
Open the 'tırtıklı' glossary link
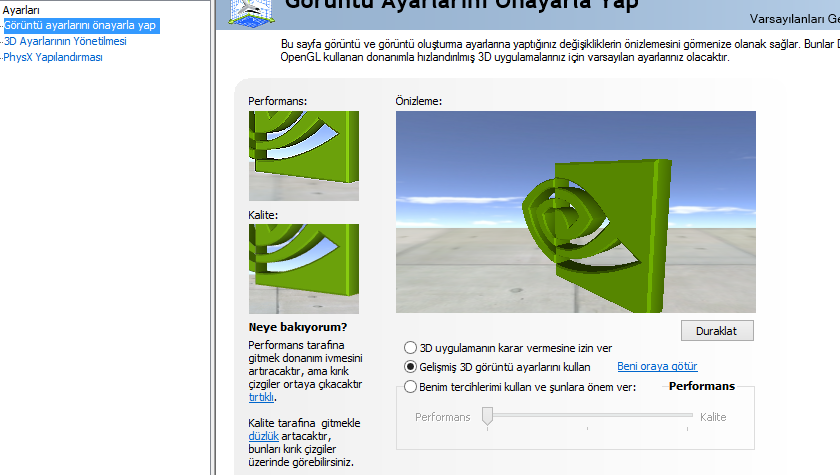261,397
